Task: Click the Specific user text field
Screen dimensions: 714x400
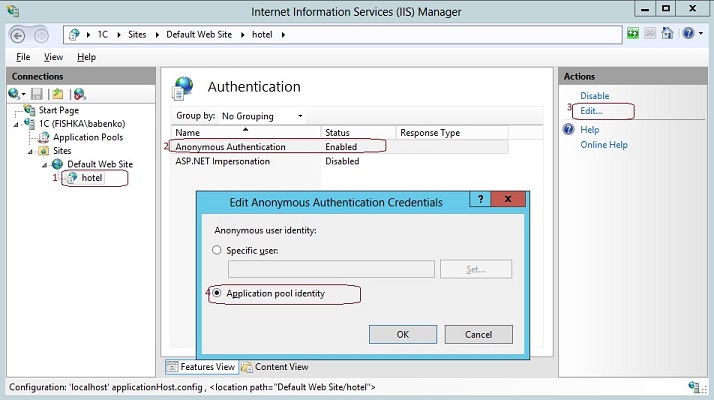Action: 331,269
